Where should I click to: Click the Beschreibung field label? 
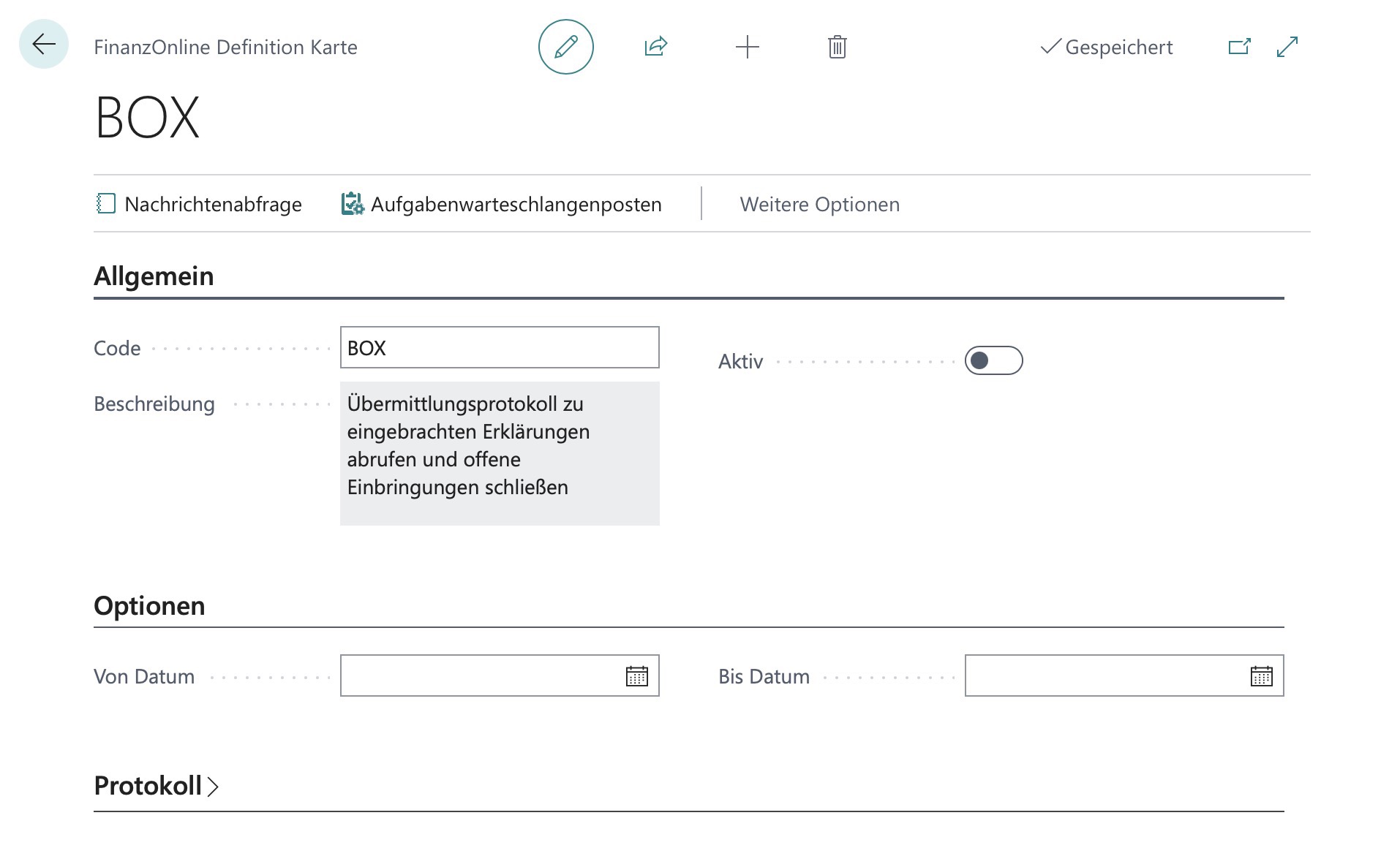(154, 404)
